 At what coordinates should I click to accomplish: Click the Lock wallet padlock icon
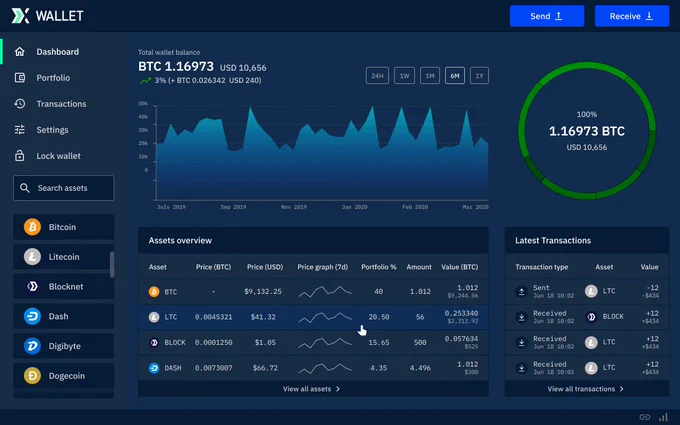[20, 155]
